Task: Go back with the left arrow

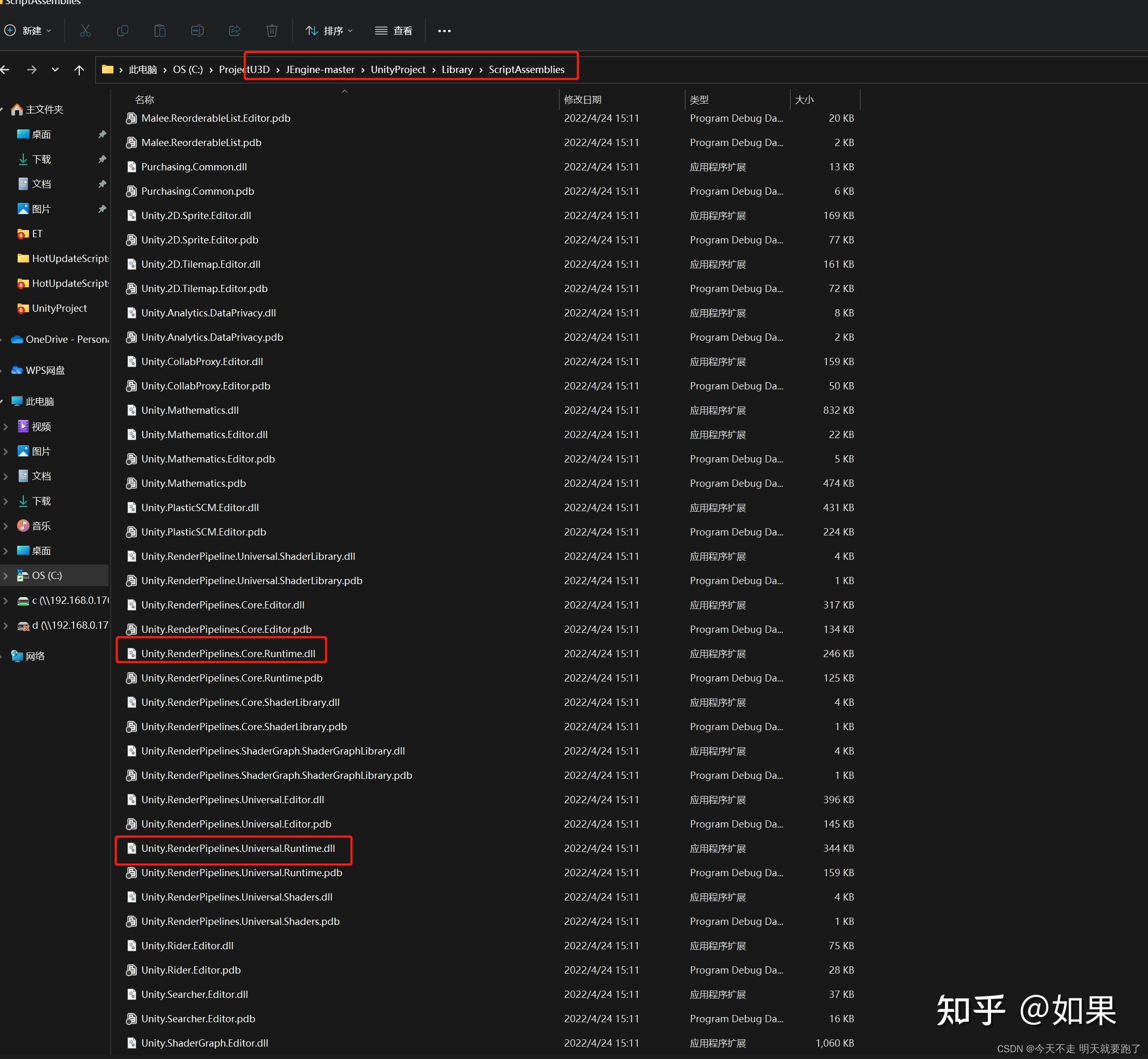Action: 5,69
